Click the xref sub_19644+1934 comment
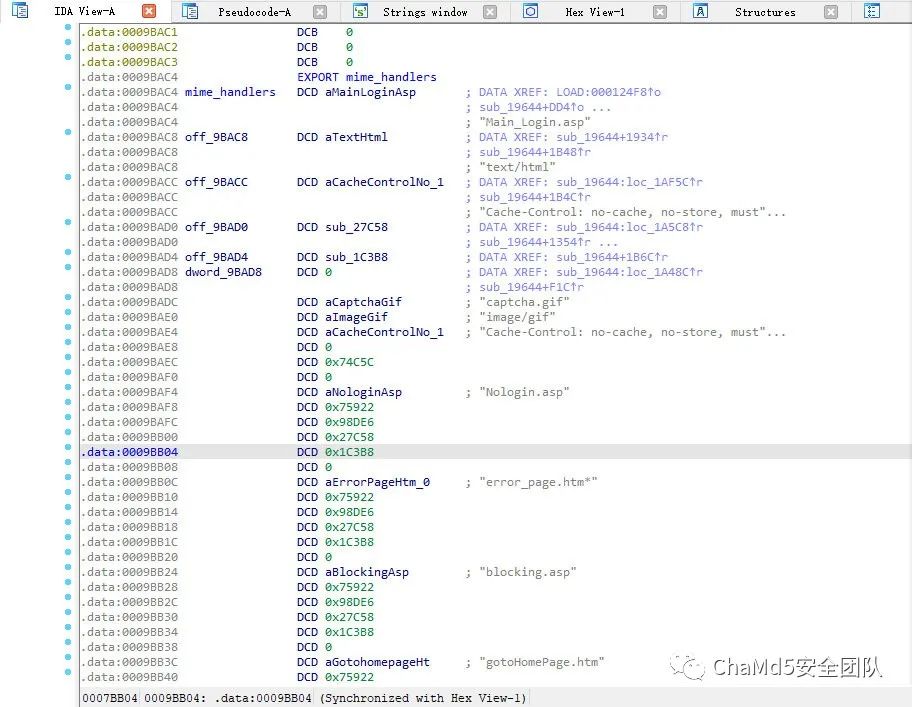The height and width of the screenshot is (707, 912). [612, 137]
